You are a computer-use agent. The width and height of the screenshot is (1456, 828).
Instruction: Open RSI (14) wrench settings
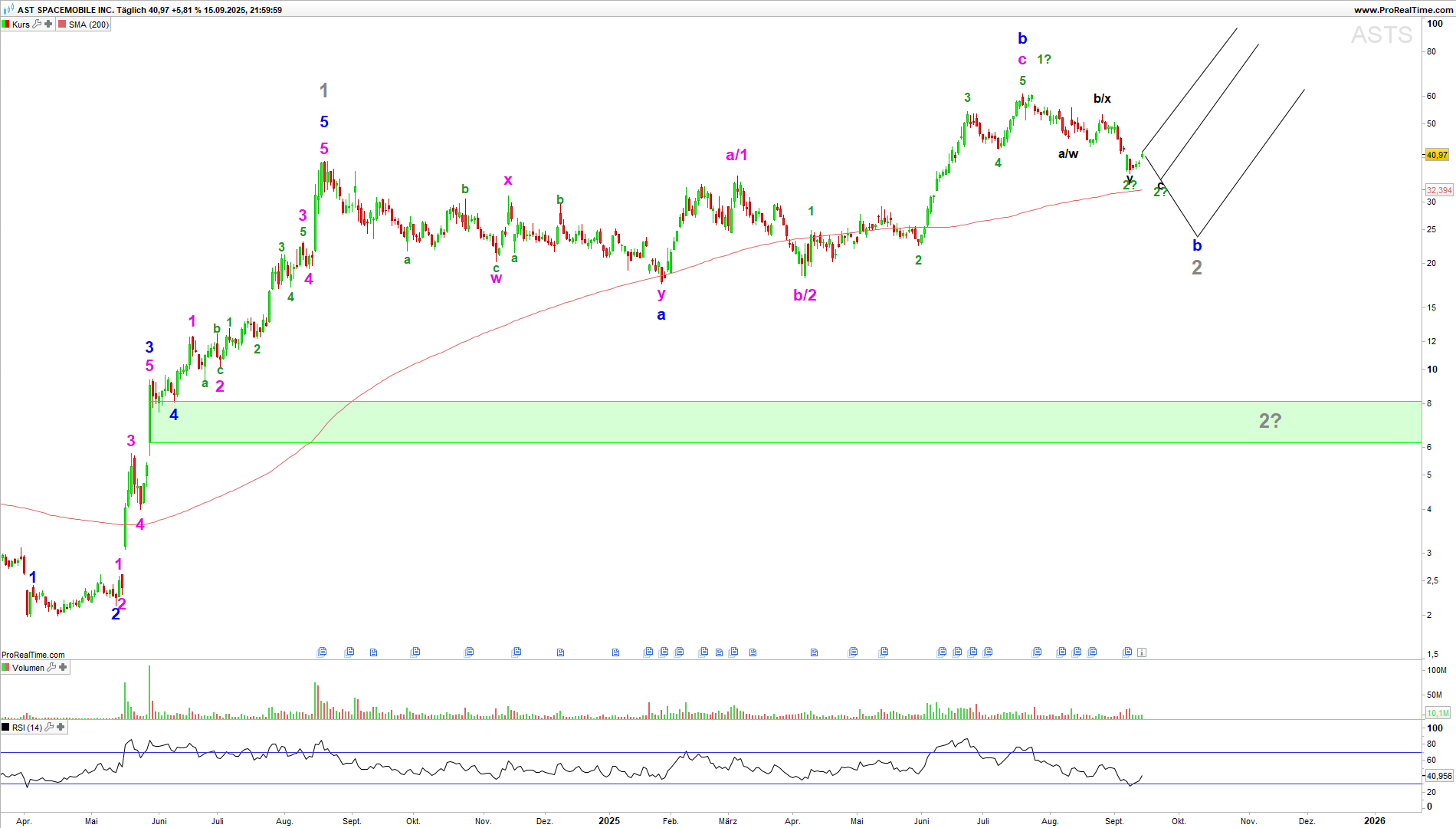coord(49,728)
